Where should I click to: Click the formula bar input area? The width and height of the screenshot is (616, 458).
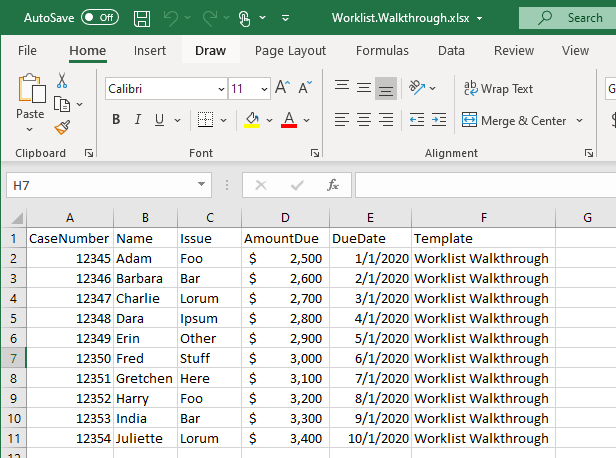(x=486, y=185)
